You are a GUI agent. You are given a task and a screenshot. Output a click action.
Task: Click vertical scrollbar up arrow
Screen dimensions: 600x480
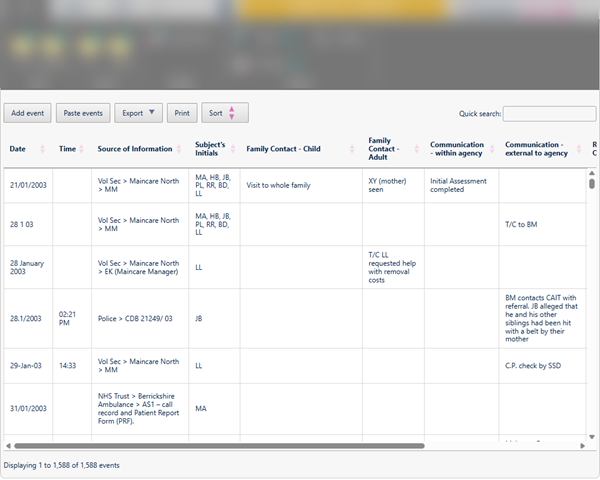click(592, 173)
